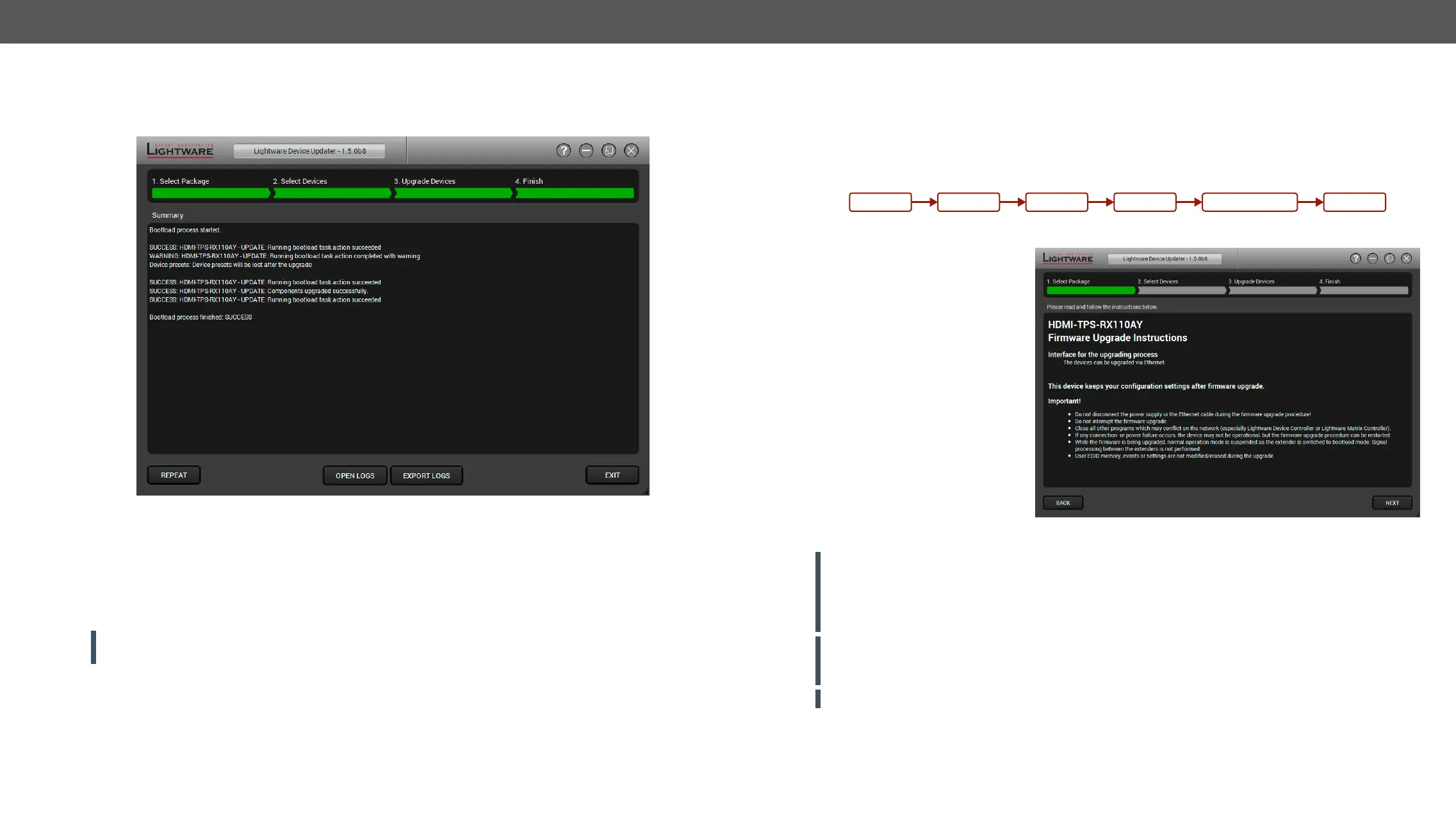Click the resize grip of the Summary window
1456x817 pixels.
(646, 492)
